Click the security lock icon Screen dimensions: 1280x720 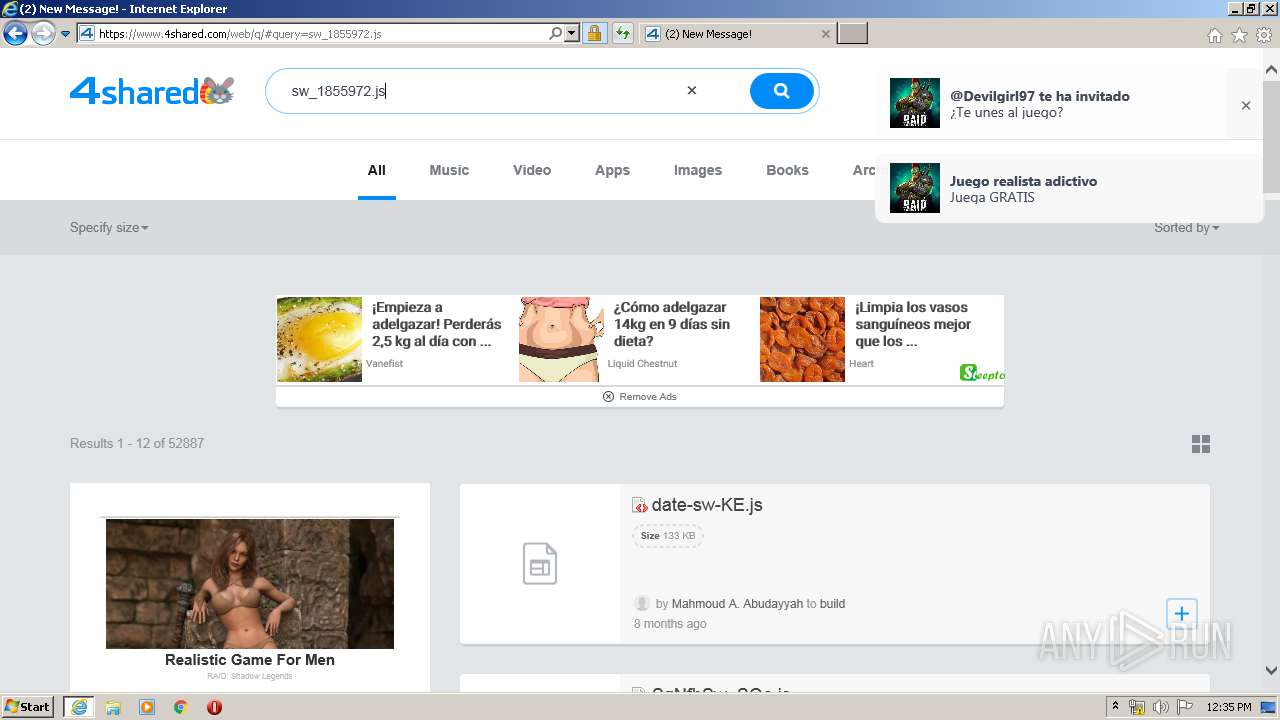click(x=594, y=34)
